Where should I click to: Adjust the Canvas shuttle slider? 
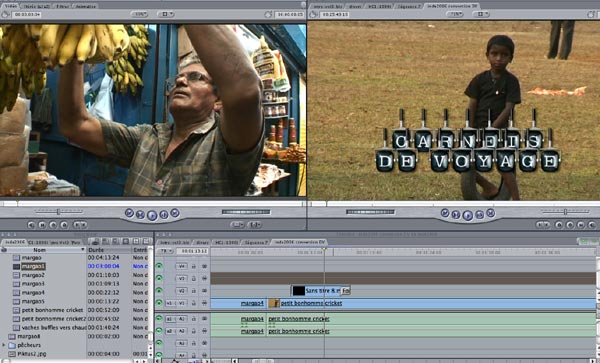coord(565,211)
